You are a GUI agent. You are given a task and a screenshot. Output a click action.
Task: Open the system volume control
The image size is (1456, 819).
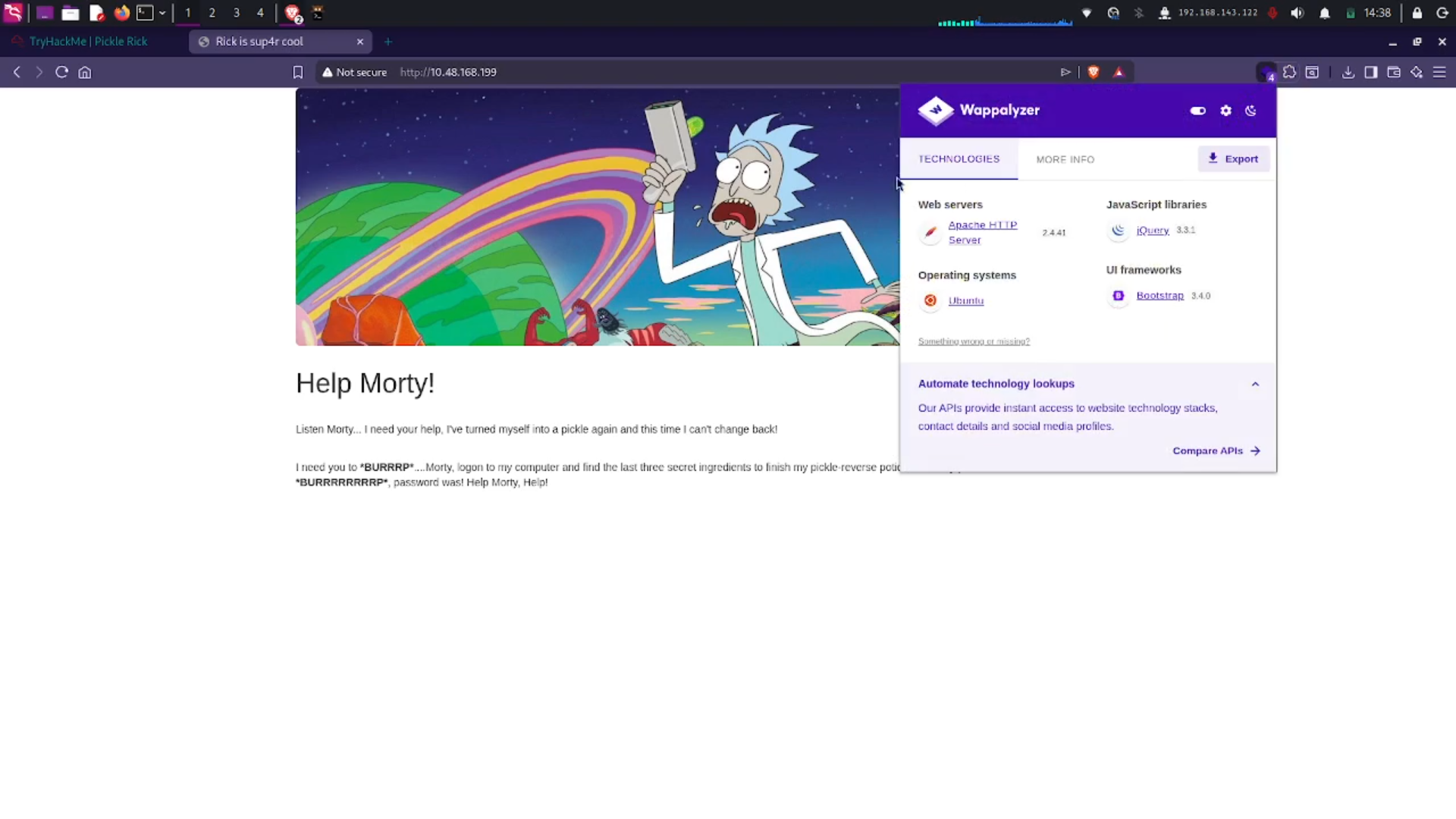(1298, 13)
